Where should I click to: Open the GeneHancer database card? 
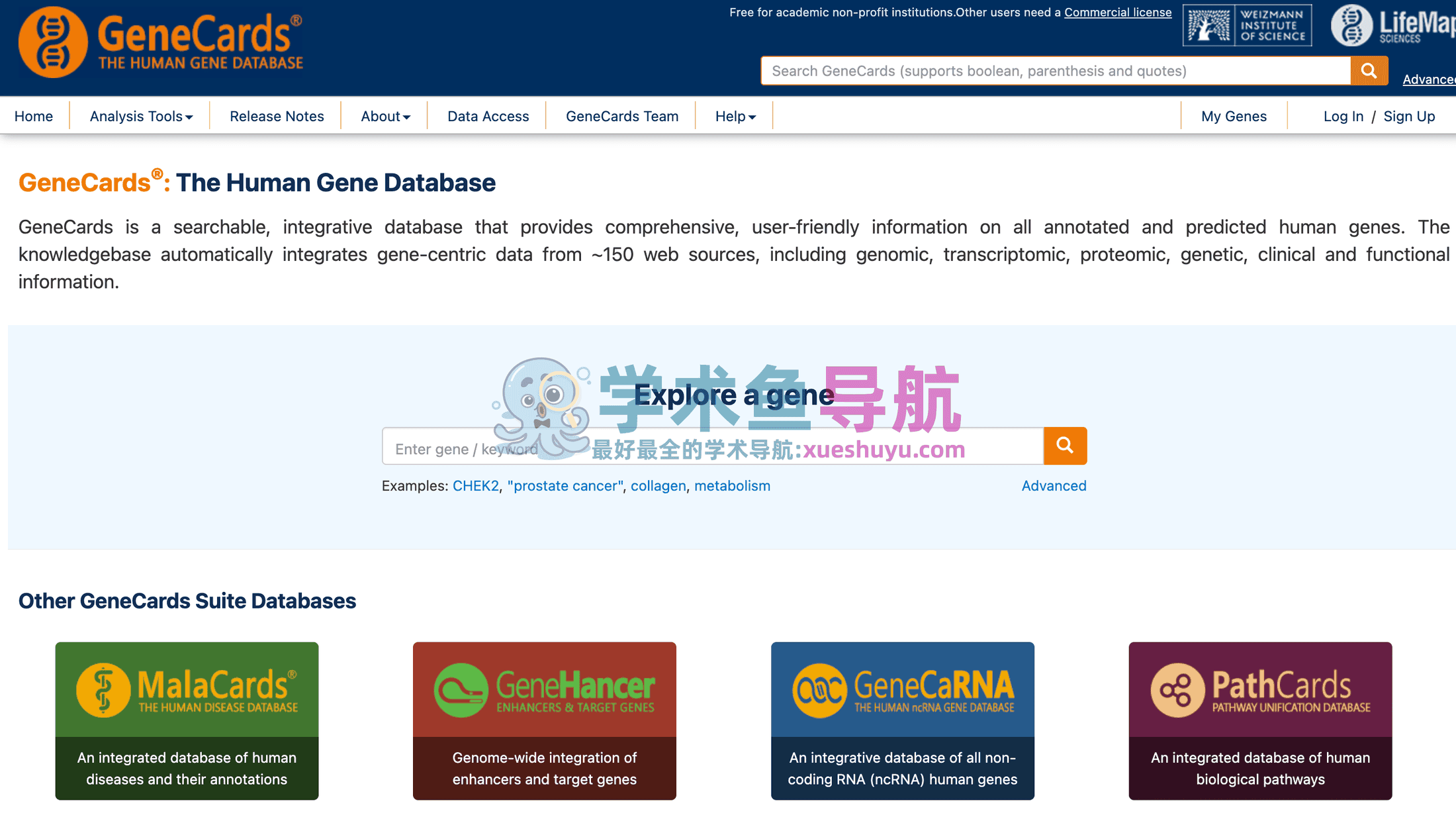544,720
